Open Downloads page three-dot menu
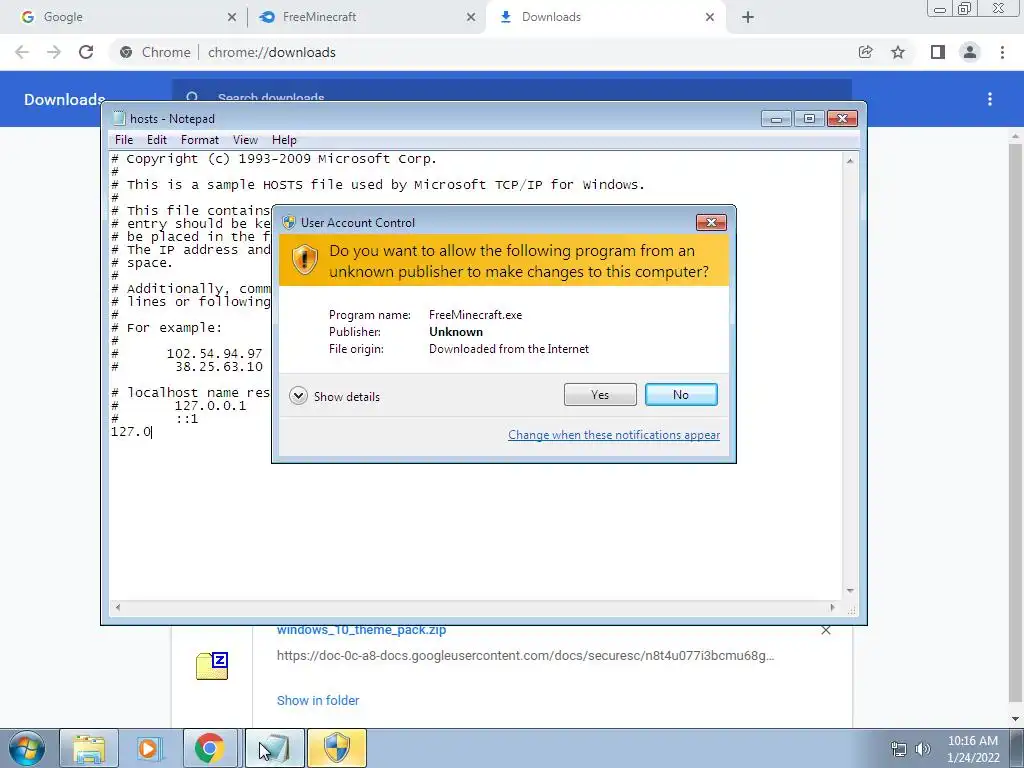Screen dimensions: 1024x768 (990, 99)
